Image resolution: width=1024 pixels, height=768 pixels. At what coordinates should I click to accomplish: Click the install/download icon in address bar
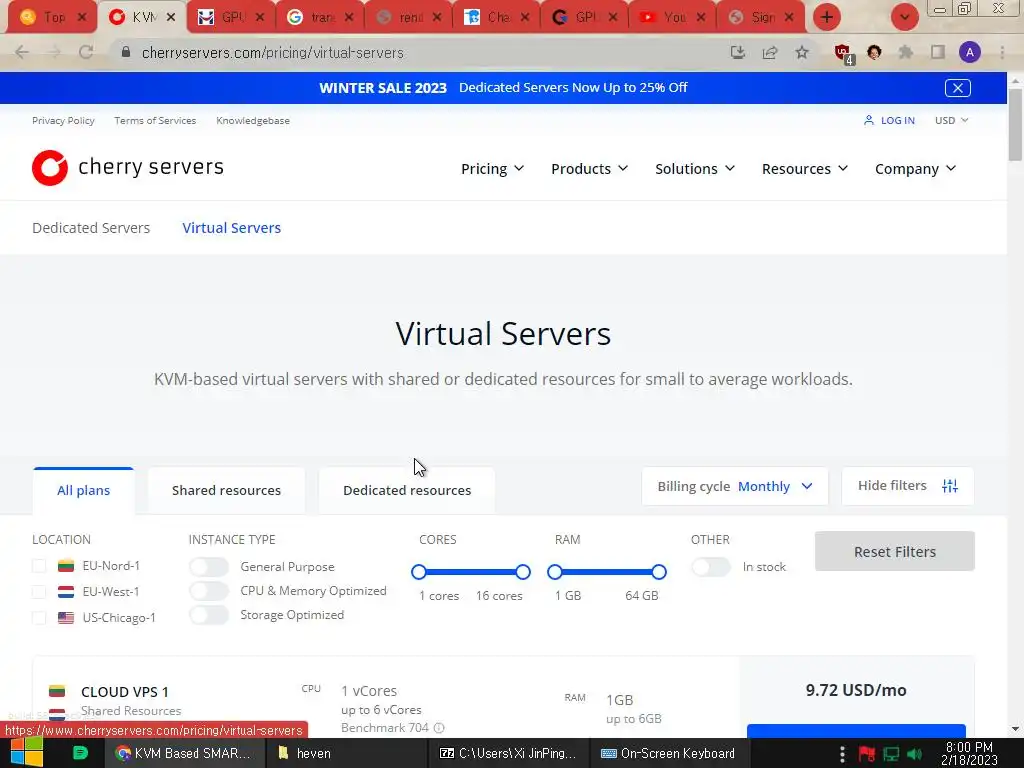click(x=738, y=52)
